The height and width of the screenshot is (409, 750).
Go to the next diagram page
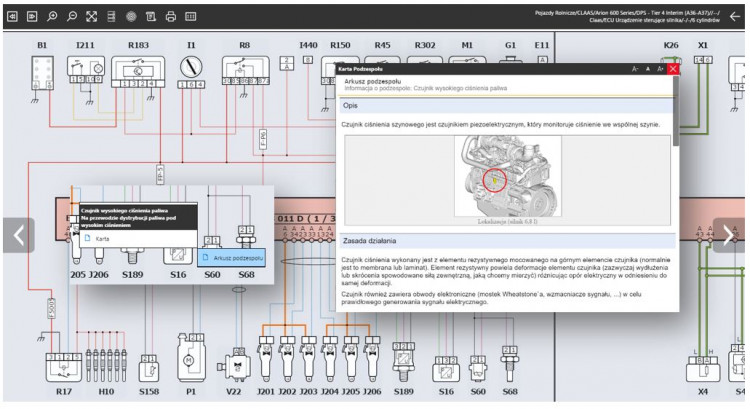(728, 235)
